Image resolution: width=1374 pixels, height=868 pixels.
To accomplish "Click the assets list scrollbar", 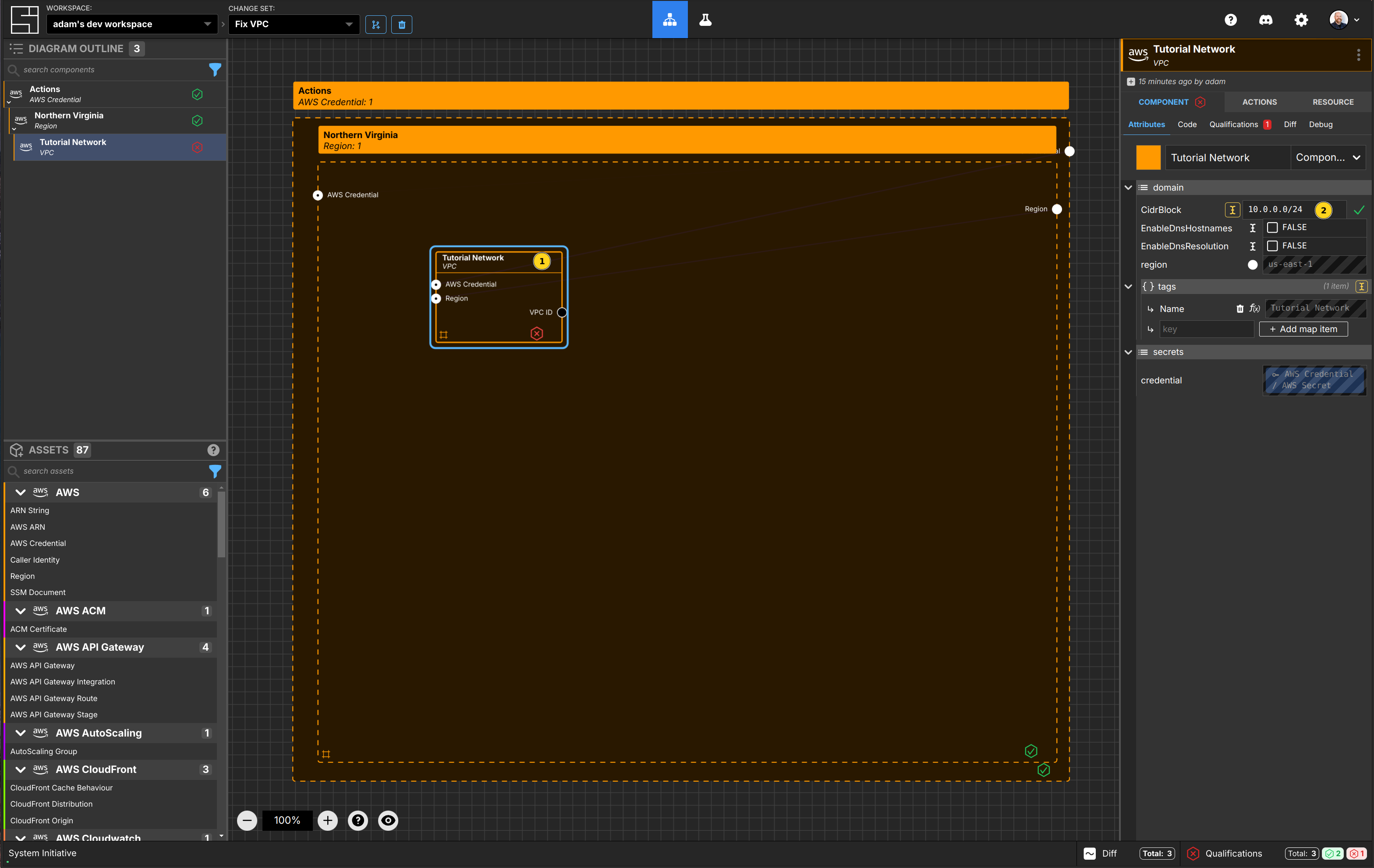I will tap(221, 524).
